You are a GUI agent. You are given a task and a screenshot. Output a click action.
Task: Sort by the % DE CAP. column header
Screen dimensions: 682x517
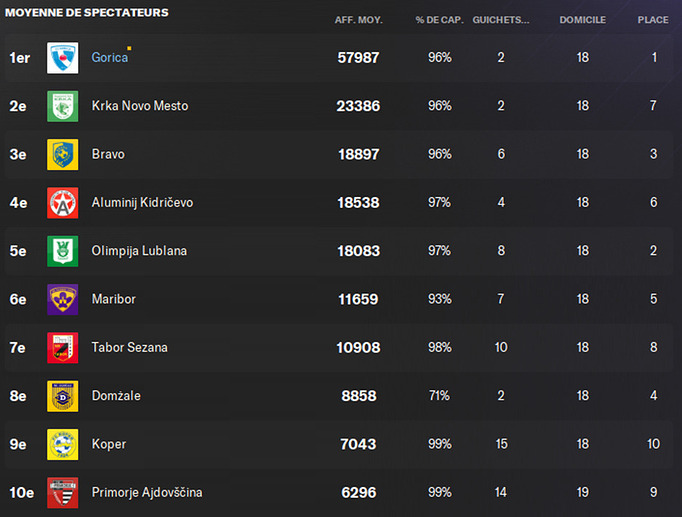(x=439, y=20)
